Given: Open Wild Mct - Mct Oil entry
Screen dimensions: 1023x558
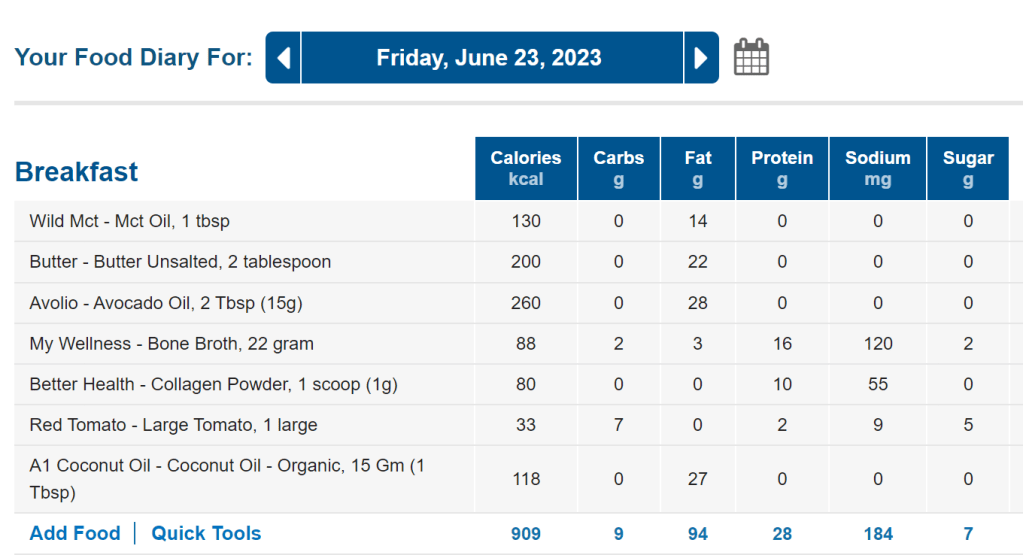Looking at the screenshot, I should 129,221.
